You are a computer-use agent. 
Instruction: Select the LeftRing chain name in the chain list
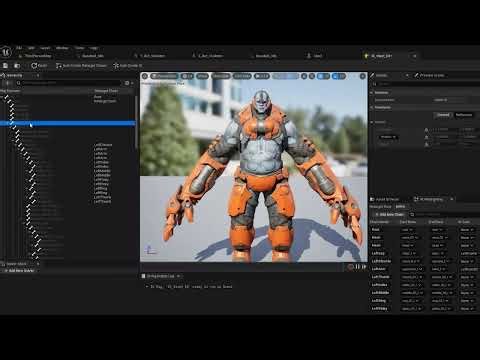point(379,301)
